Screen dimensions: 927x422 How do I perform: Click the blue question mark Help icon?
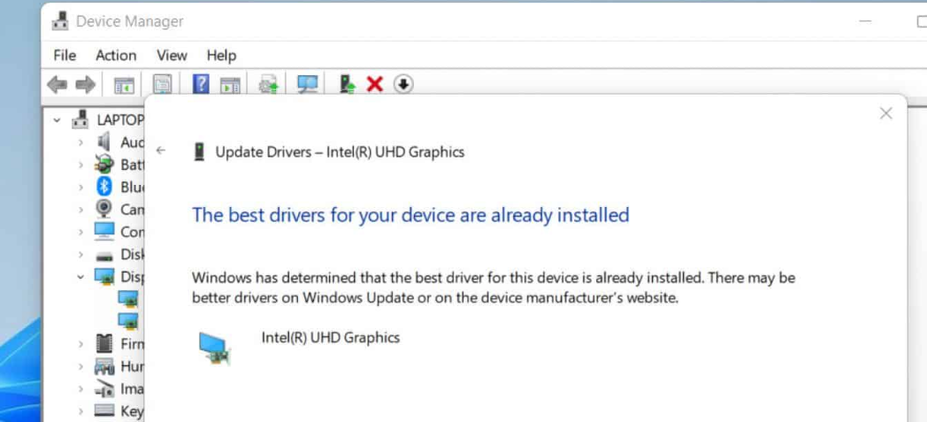(x=201, y=85)
